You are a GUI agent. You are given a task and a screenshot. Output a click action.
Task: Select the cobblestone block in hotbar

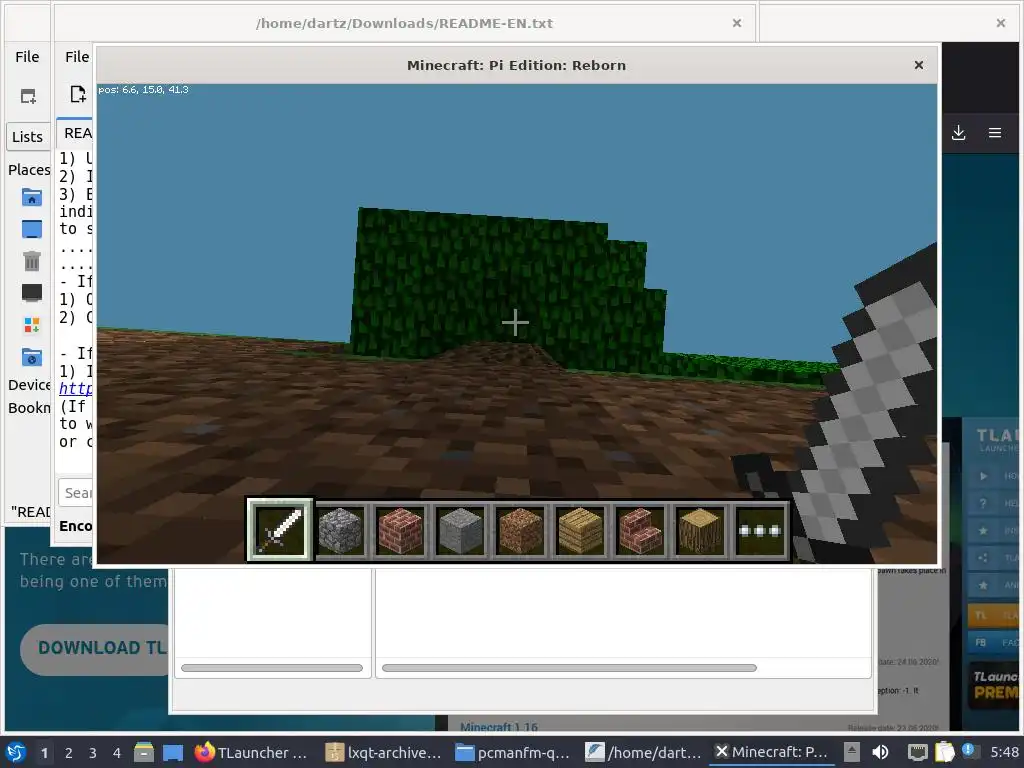[340, 530]
